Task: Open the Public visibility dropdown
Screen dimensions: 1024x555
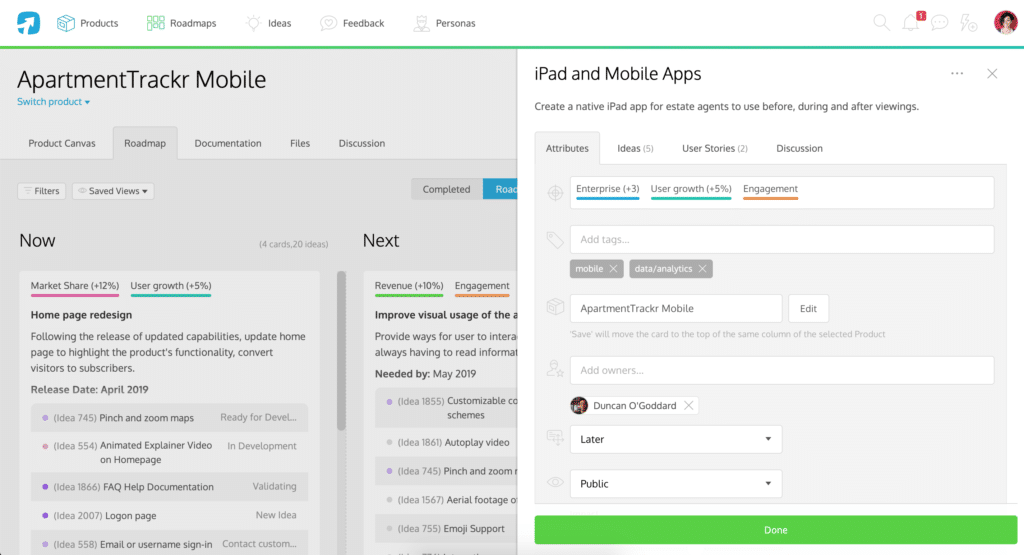Action: (676, 484)
